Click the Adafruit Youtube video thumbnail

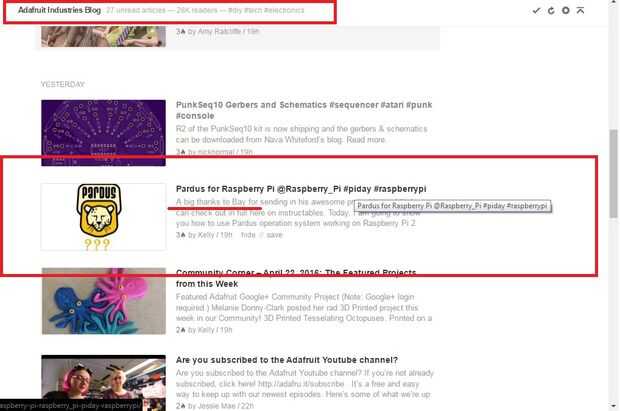click(x=104, y=382)
